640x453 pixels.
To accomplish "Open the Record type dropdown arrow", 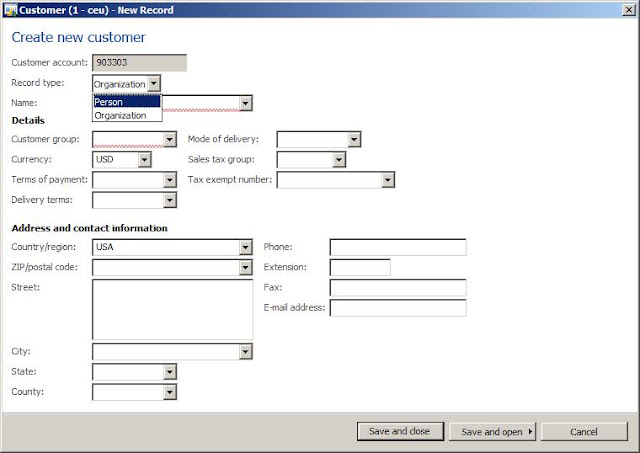I will tap(154, 84).
